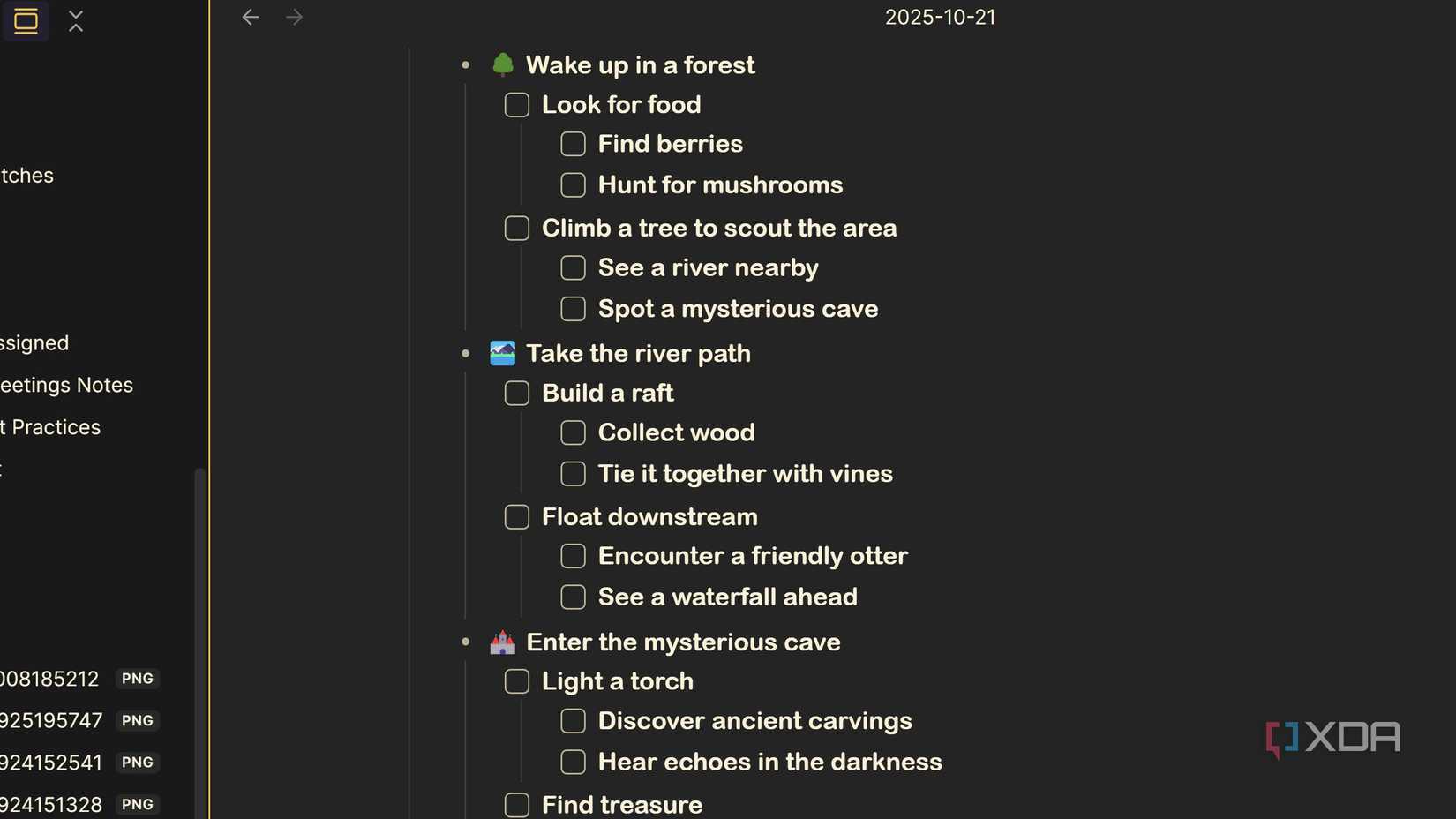This screenshot has width=1456, height=819.
Task: Click the forward navigation arrow
Action: 294,17
